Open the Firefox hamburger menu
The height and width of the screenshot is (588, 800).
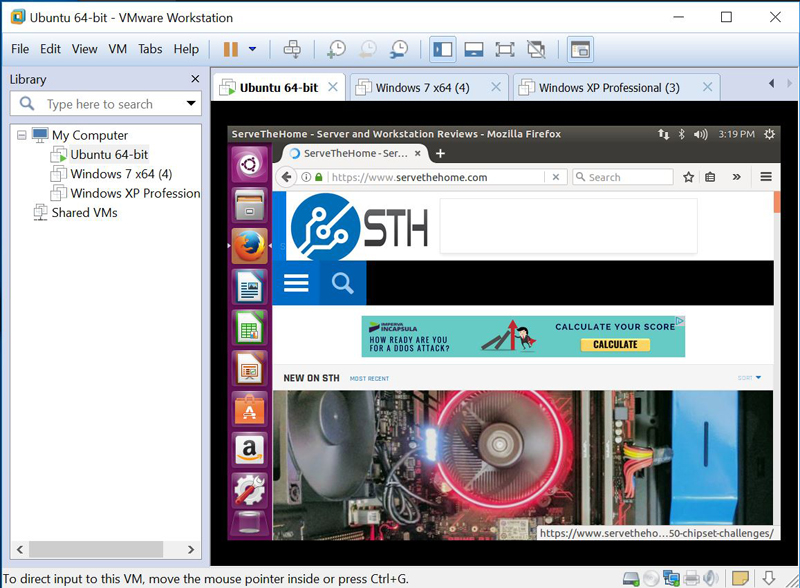765,177
